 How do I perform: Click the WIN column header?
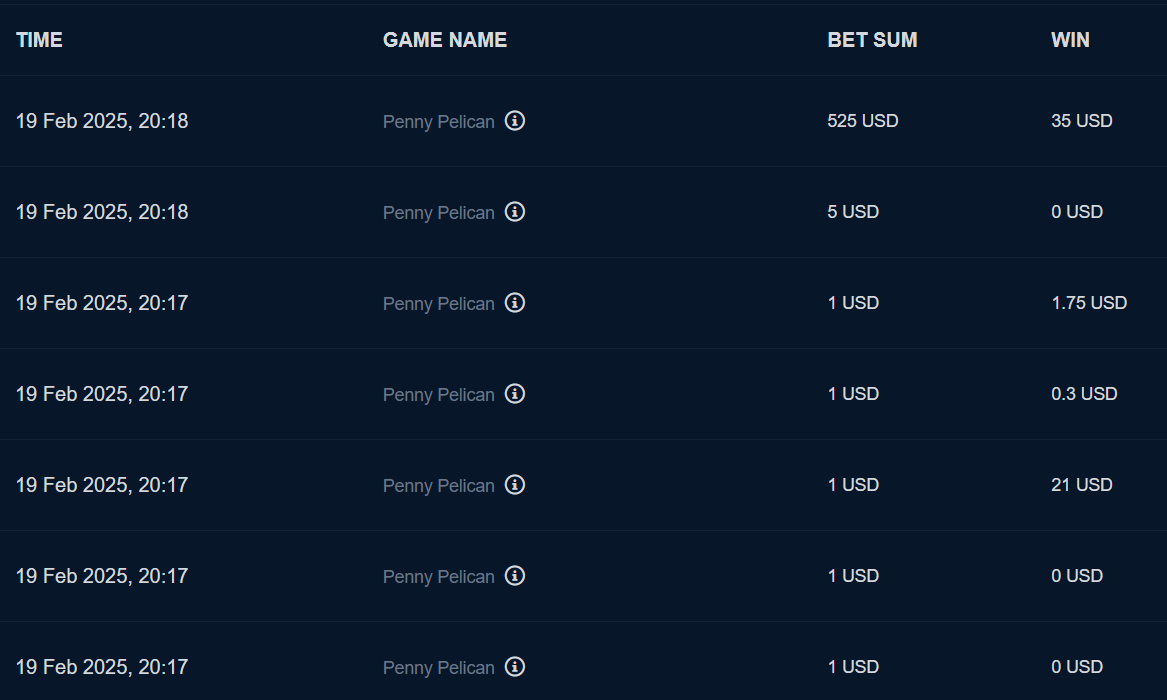tap(1070, 40)
